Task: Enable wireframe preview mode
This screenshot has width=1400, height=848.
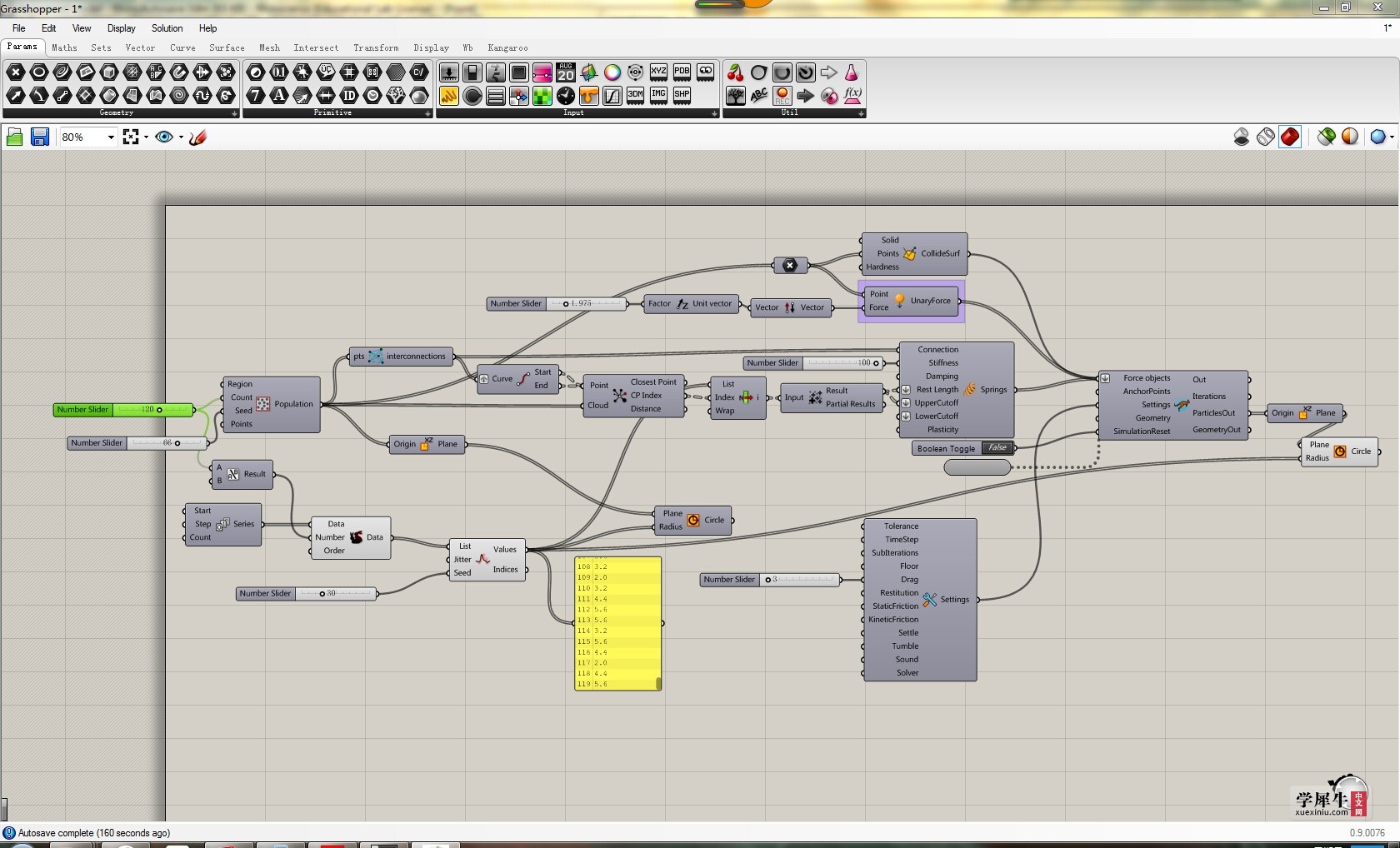Action: [1266, 137]
